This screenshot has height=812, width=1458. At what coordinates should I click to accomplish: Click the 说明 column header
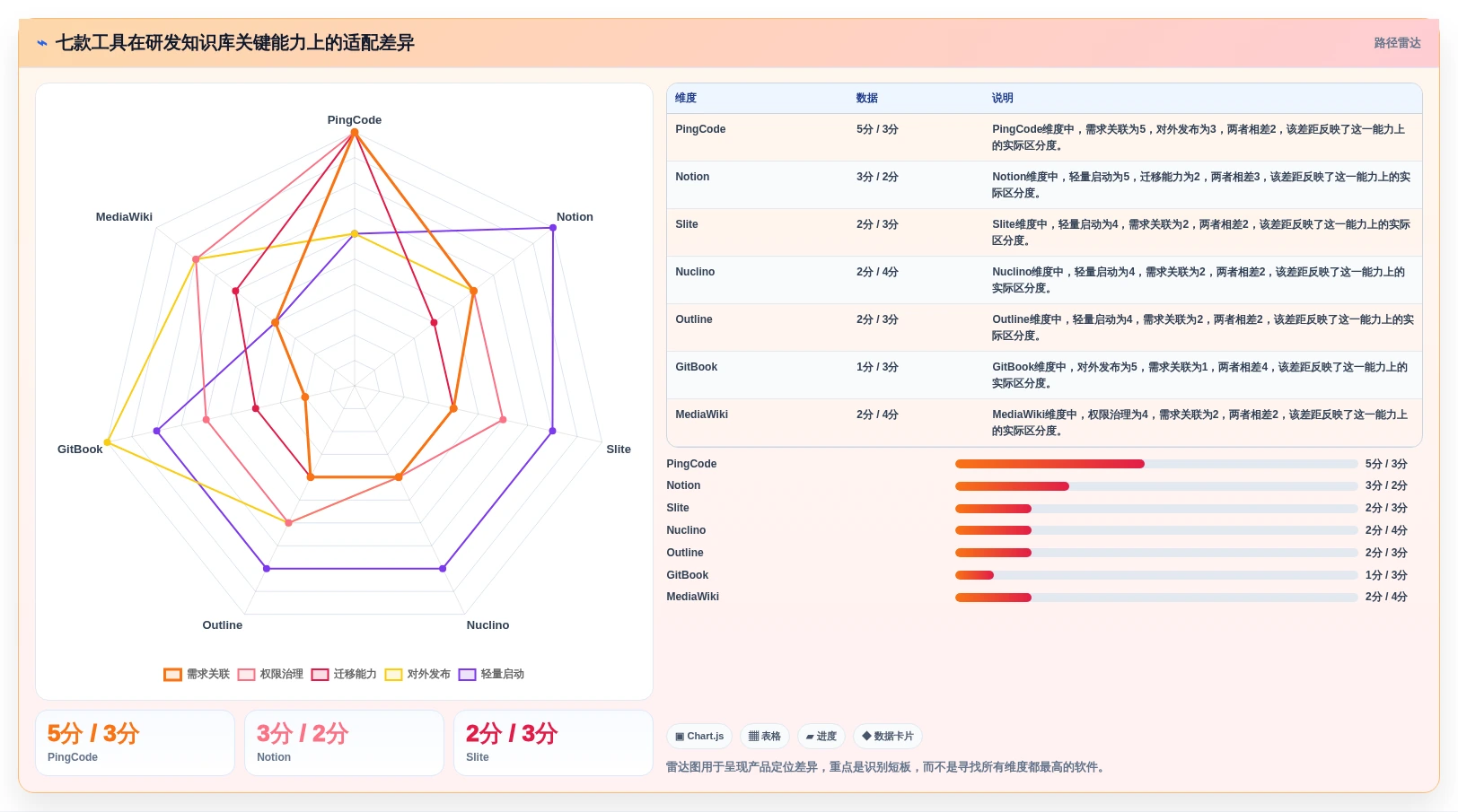point(1003,98)
